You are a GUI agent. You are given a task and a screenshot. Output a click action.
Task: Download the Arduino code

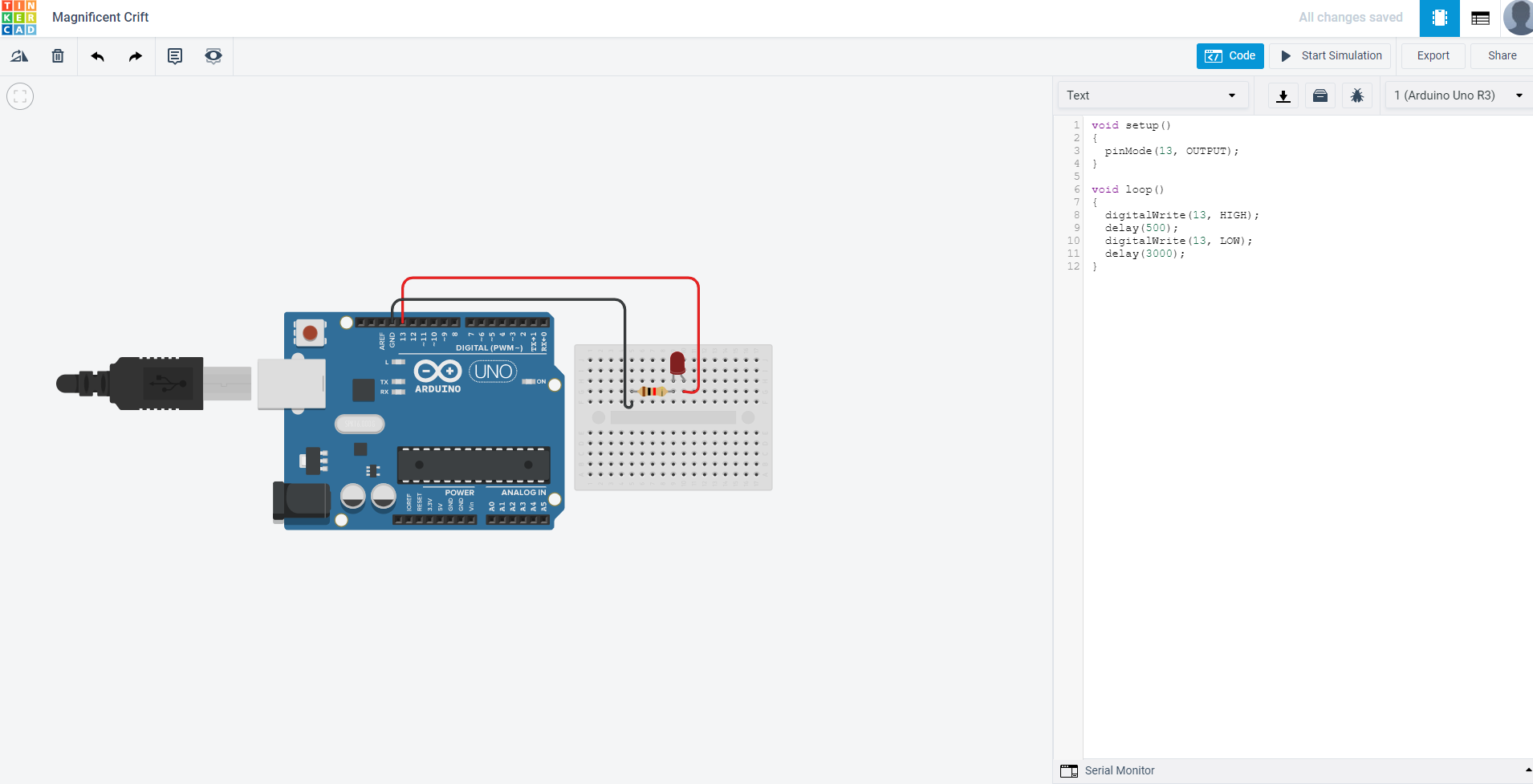(1283, 95)
